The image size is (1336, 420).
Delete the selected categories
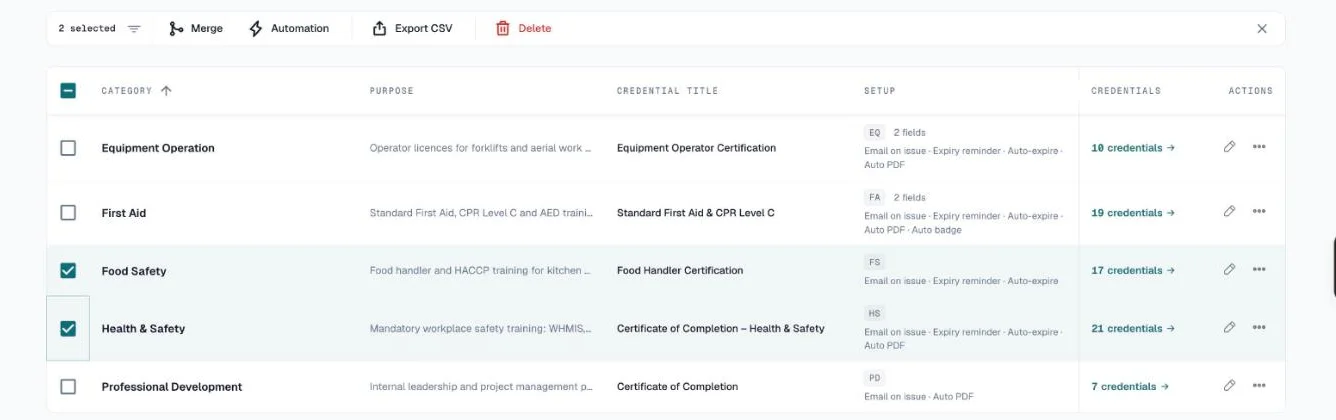pyautogui.click(x=523, y=28)
